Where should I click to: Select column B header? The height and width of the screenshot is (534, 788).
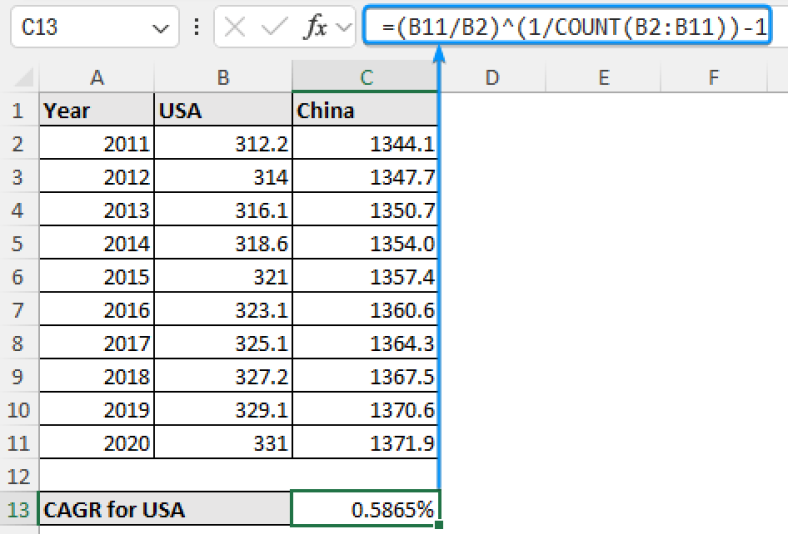click(x=223, y=77)
